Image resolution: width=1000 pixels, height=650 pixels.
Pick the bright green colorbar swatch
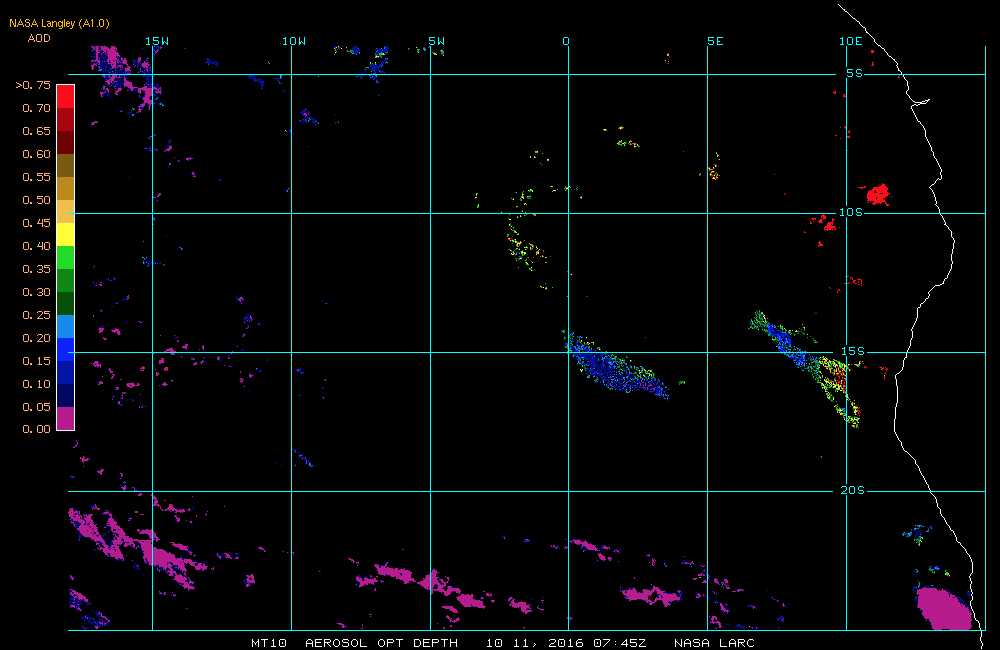point(66,257)
